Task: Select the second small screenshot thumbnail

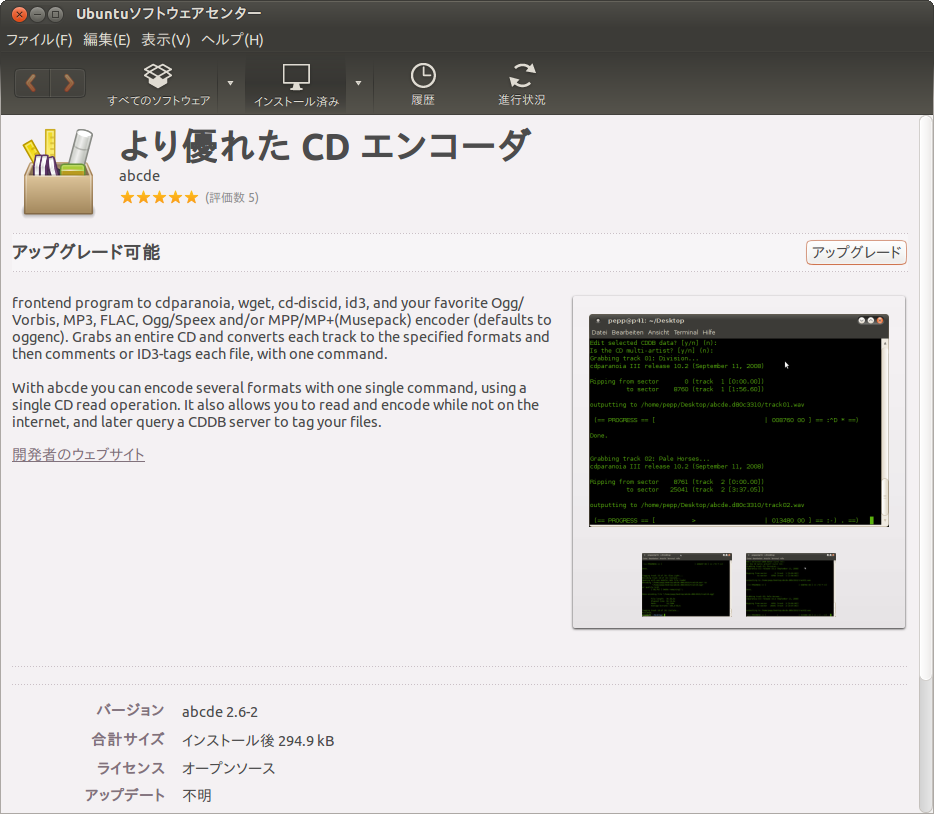Action: click(x=790, y=585)
